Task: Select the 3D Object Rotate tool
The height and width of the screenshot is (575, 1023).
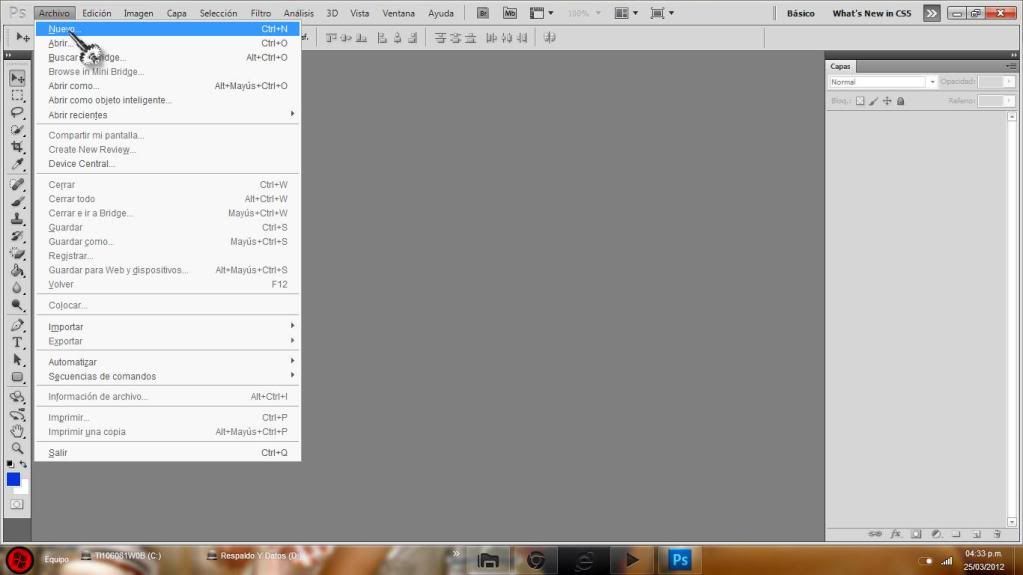Action: [17, 397]
